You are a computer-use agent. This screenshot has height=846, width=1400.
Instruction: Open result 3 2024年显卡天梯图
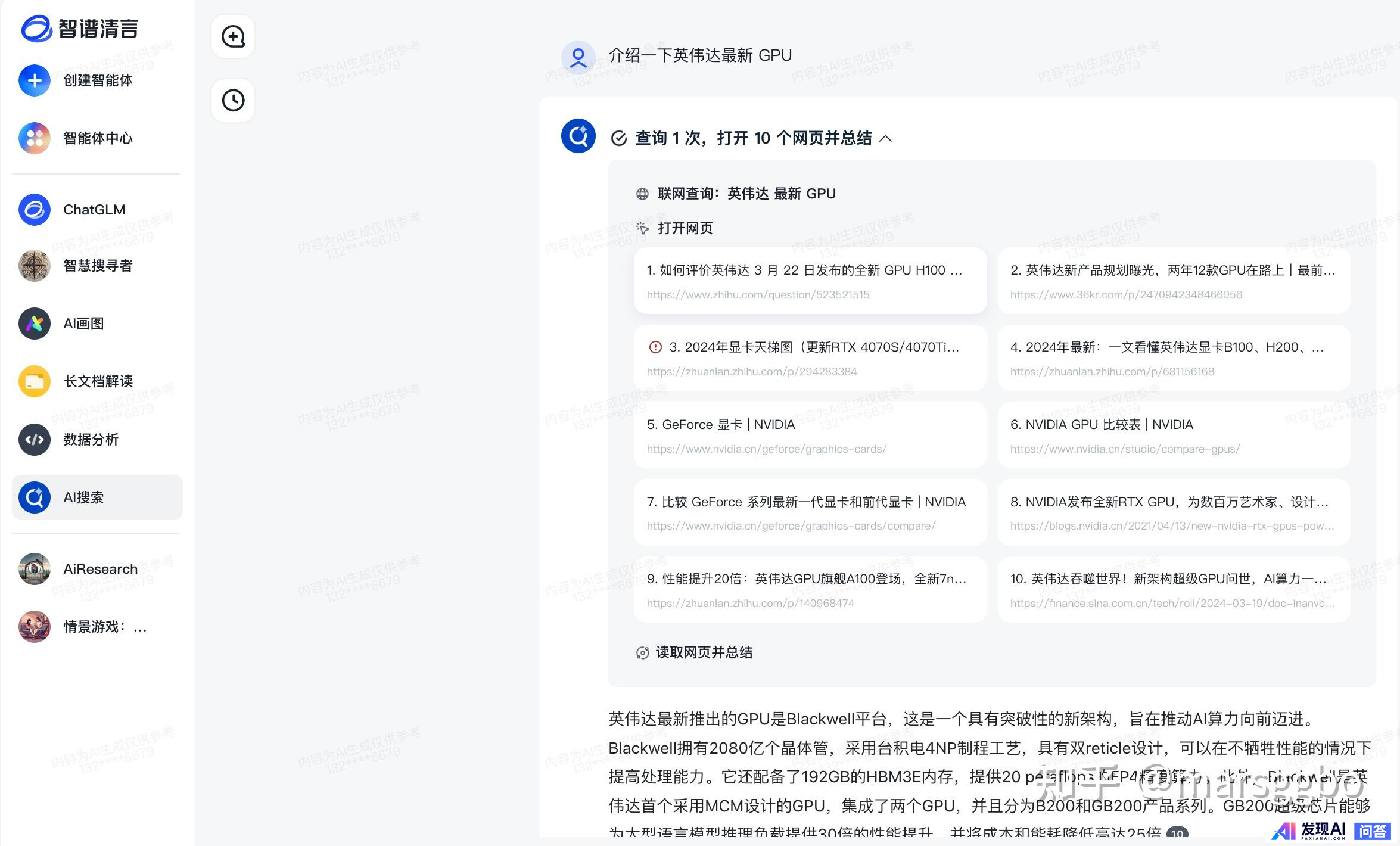point(810,358)
